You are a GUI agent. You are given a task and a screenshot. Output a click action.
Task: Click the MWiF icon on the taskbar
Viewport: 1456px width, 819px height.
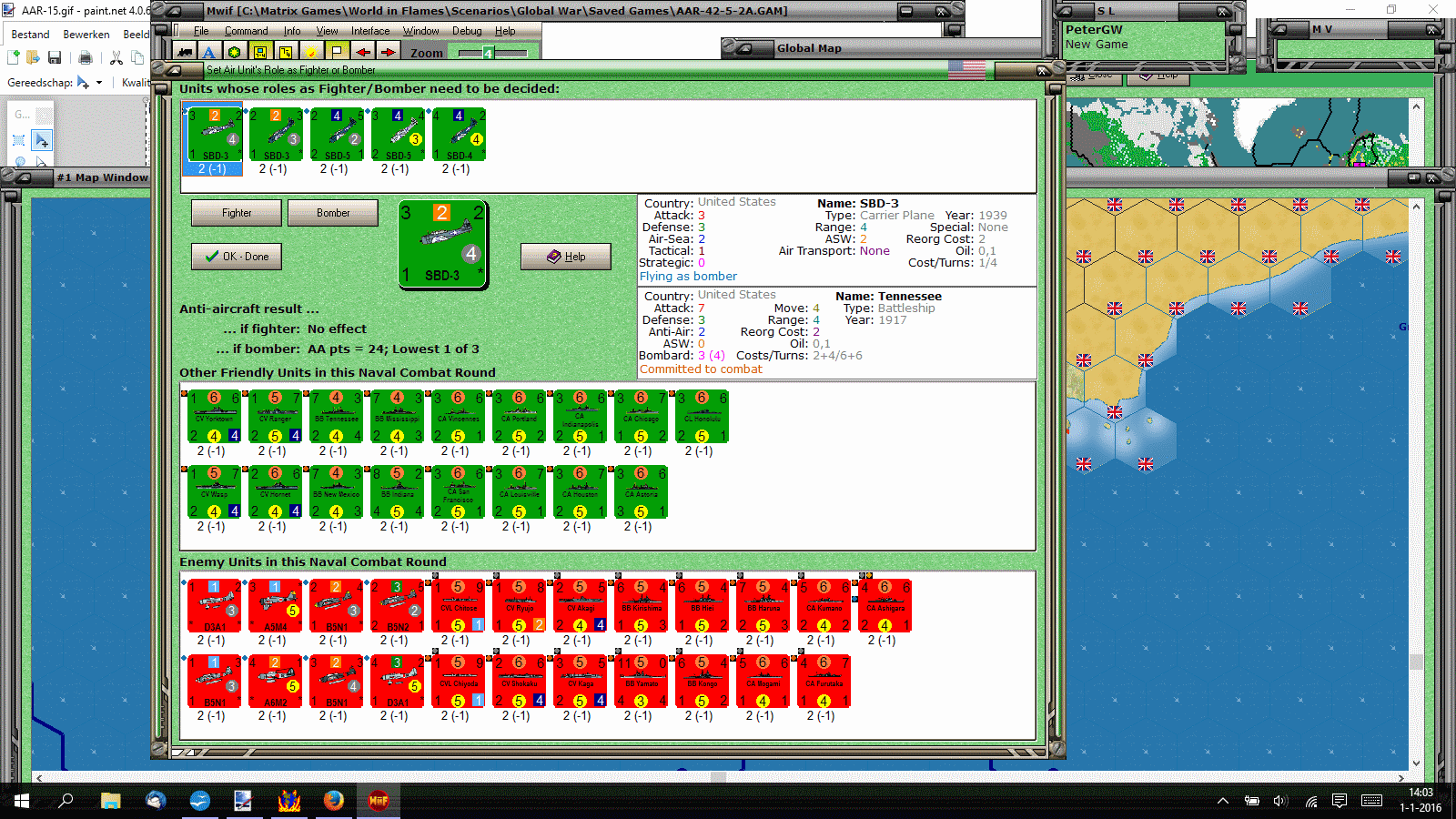coord(379,801)
